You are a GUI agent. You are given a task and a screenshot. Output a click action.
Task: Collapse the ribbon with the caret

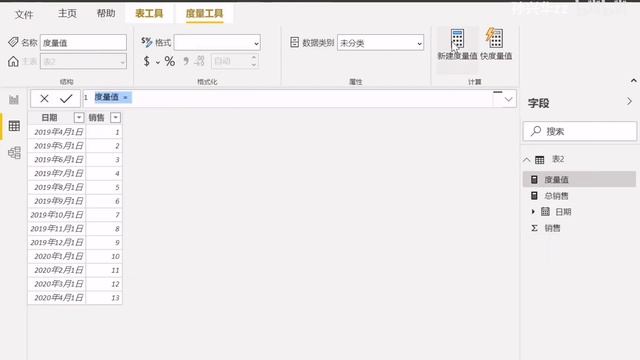[x=633, y=81]
